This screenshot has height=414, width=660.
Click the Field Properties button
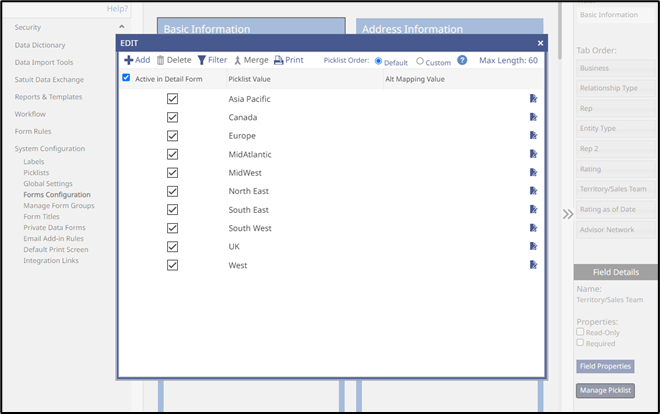click(x=605, y=366)
